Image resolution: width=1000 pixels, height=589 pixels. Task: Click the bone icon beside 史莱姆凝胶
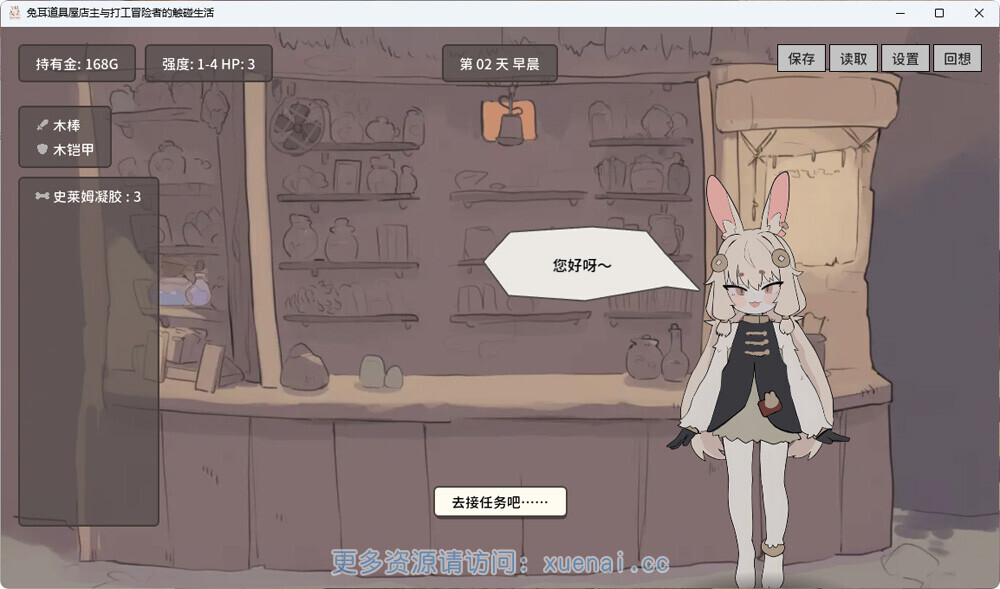(42, 196)
